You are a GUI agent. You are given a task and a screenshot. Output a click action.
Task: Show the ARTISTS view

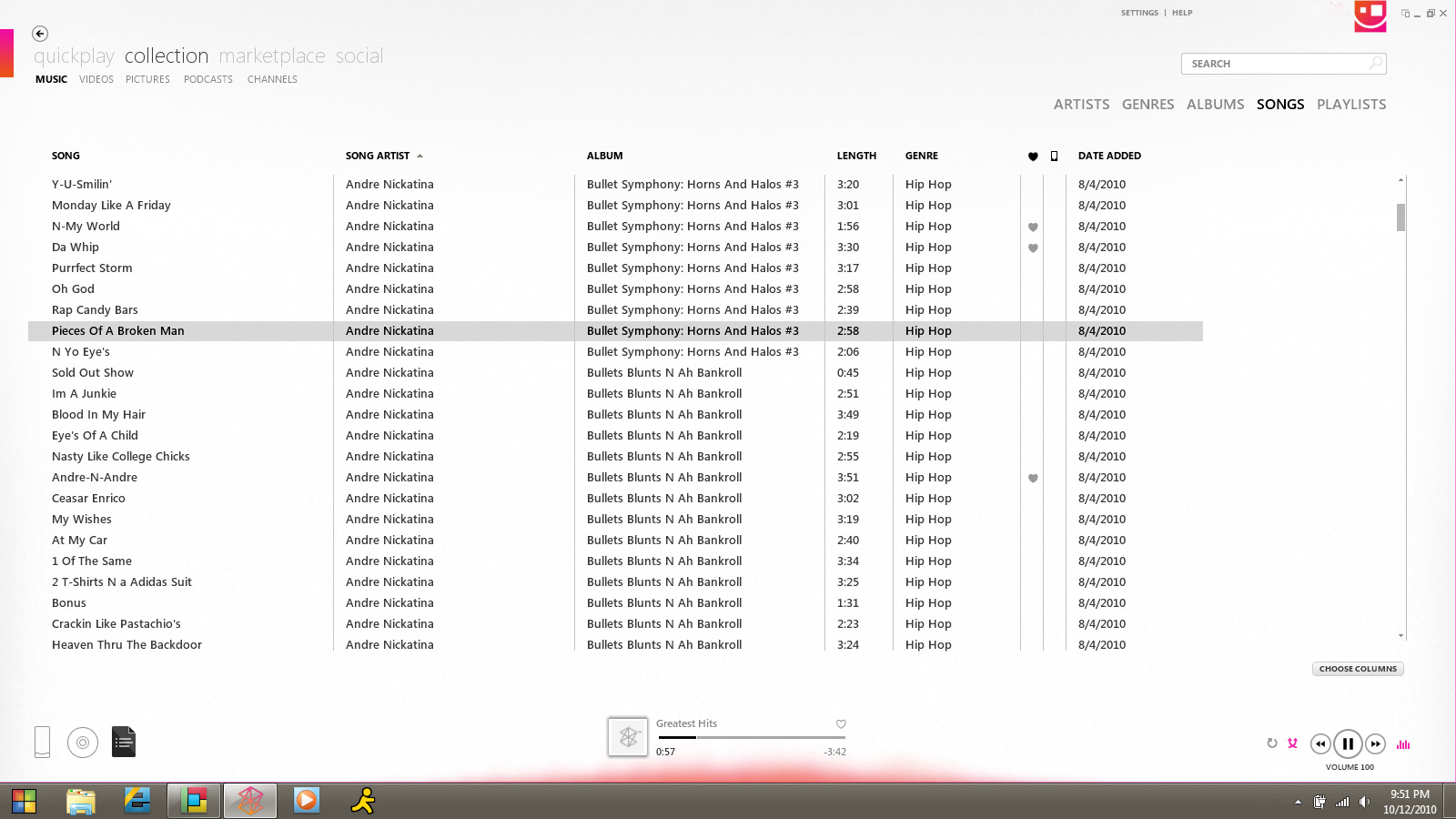click(x=1082, y=105)
